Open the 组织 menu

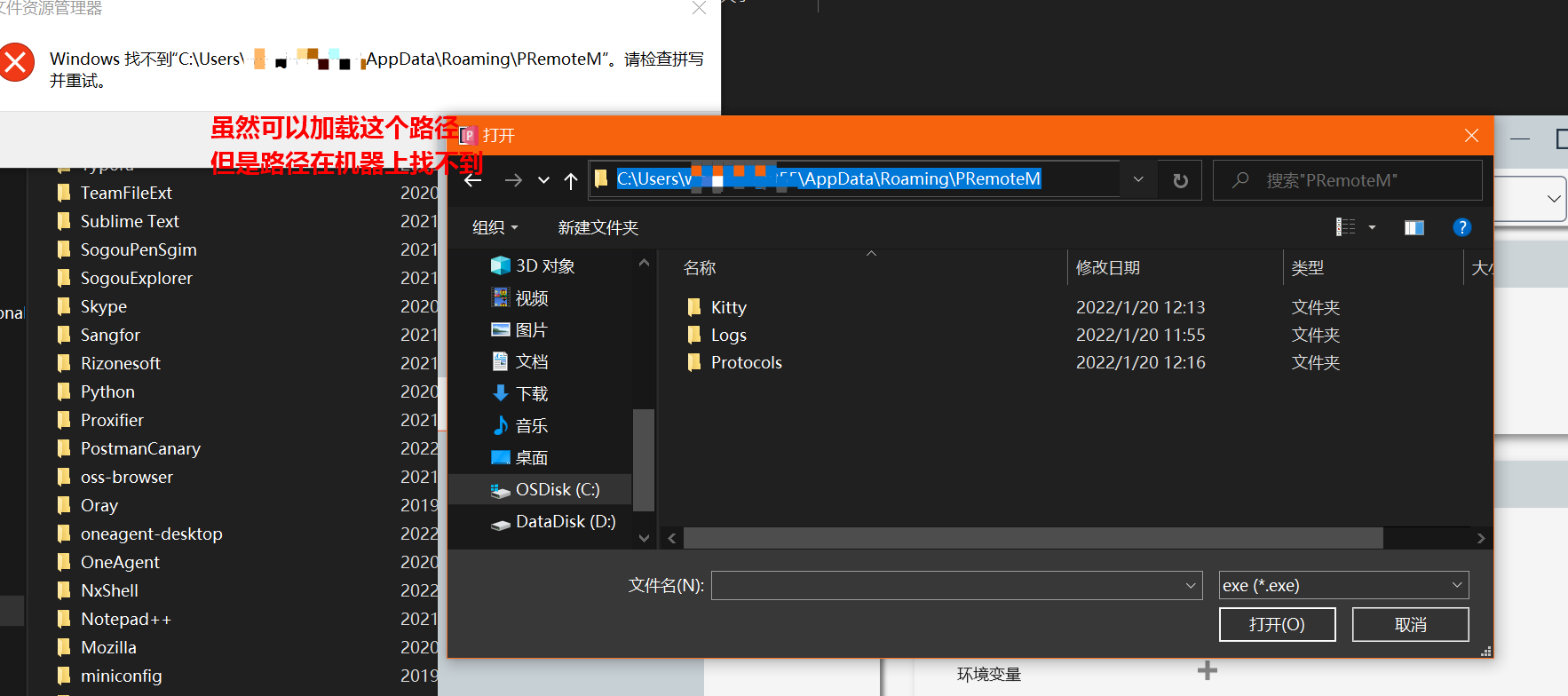pyautogui.click(x=495, y=227)
